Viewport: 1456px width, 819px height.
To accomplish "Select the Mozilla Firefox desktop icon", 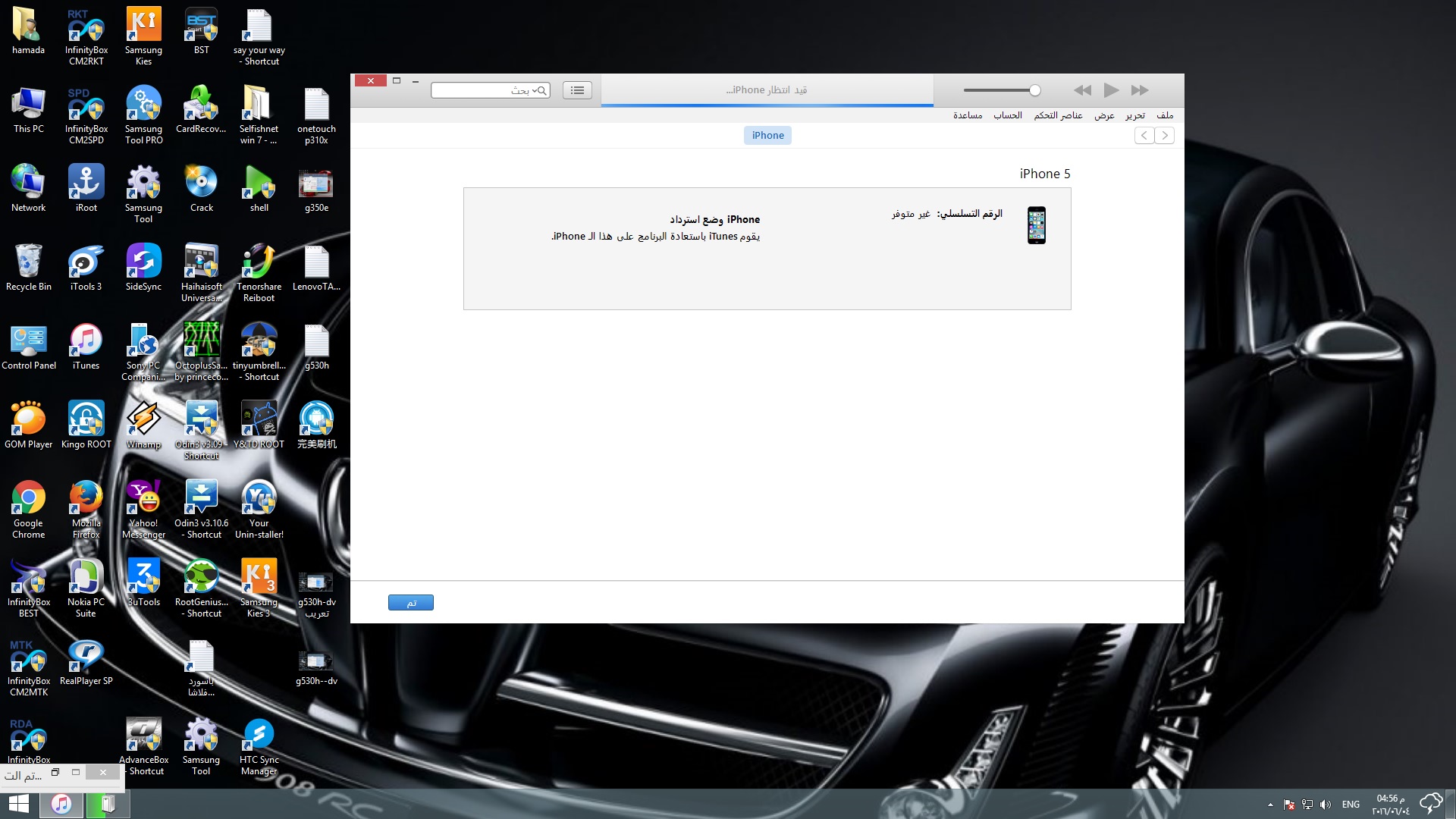I will [x=86, y=510].
